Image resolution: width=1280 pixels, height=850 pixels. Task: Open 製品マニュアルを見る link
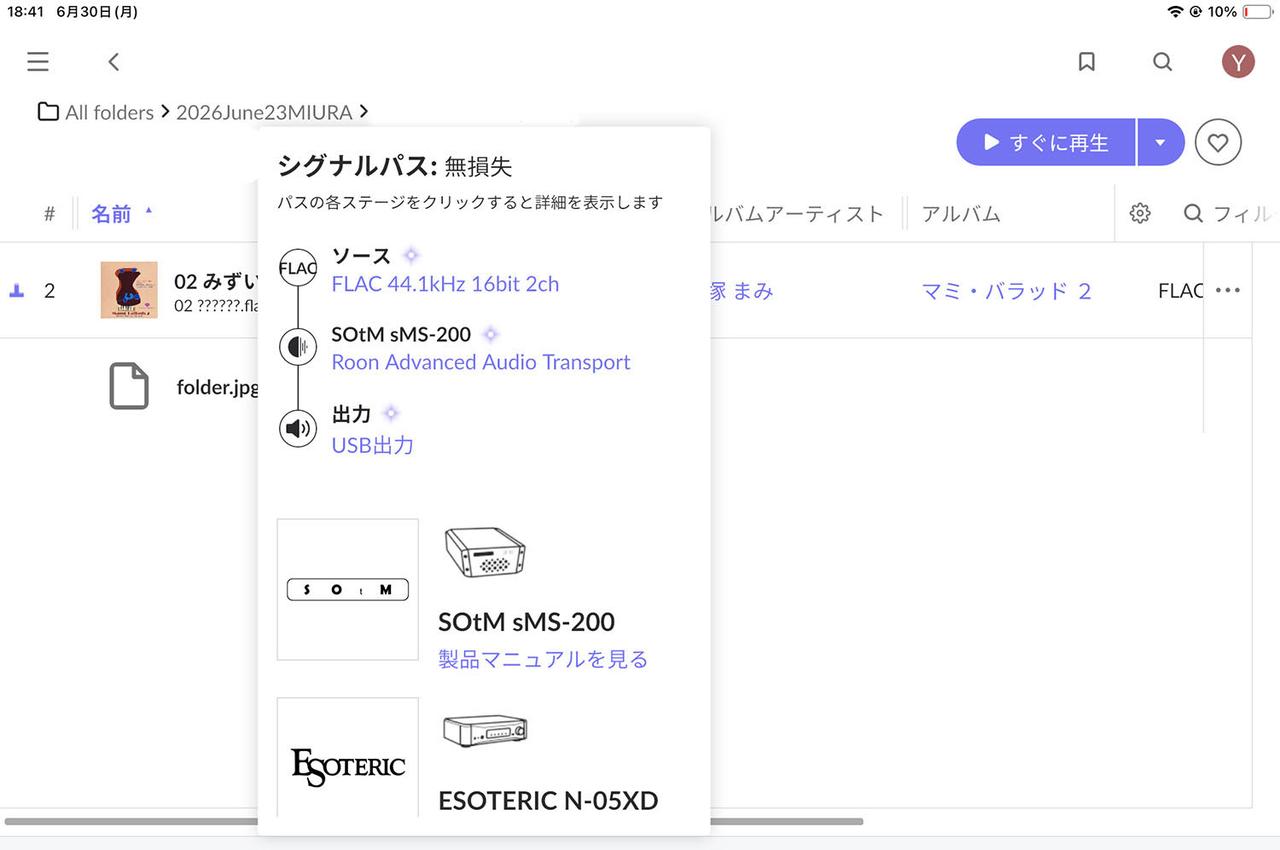[543, 659]
